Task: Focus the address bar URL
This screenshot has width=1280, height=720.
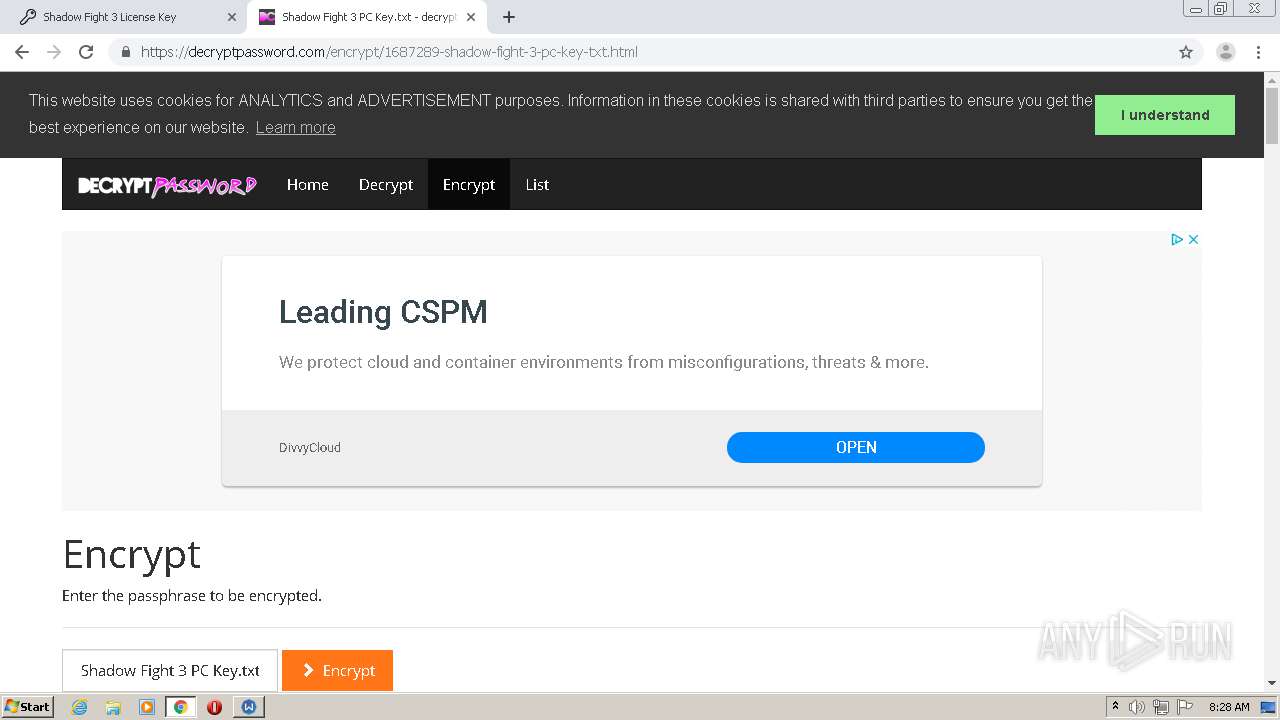Action: point(389,52)
